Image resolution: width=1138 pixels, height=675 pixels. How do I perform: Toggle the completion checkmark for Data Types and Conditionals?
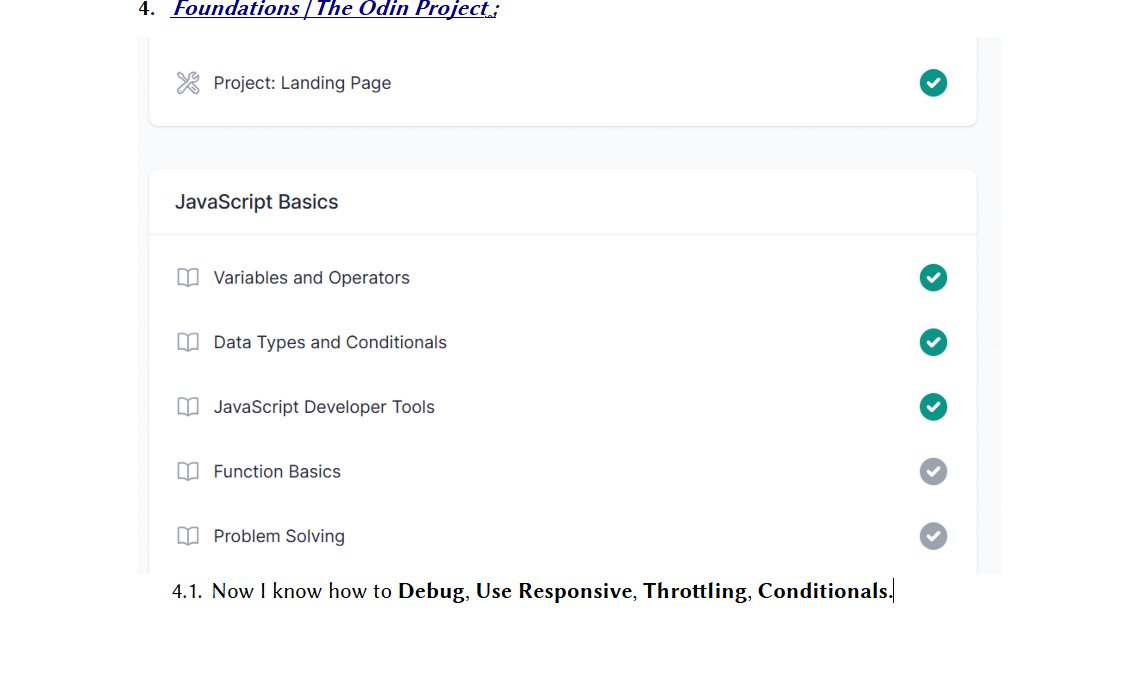[x=933, y=342]
